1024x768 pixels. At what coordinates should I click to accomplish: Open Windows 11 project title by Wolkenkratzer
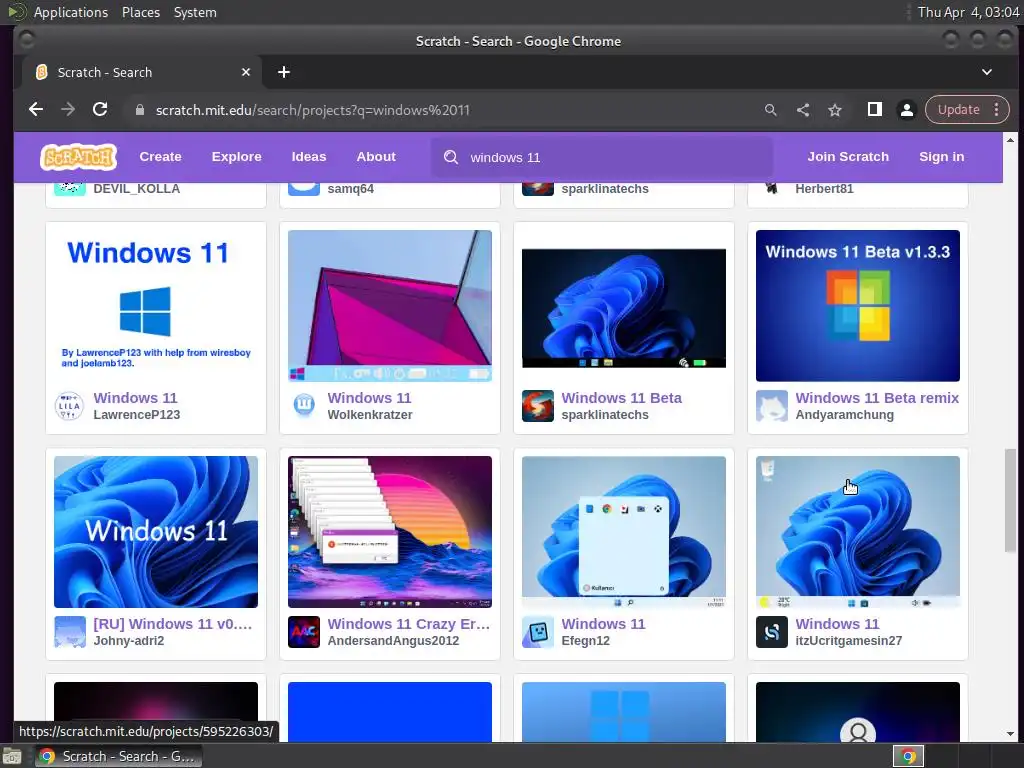click(x=370, y=398)
